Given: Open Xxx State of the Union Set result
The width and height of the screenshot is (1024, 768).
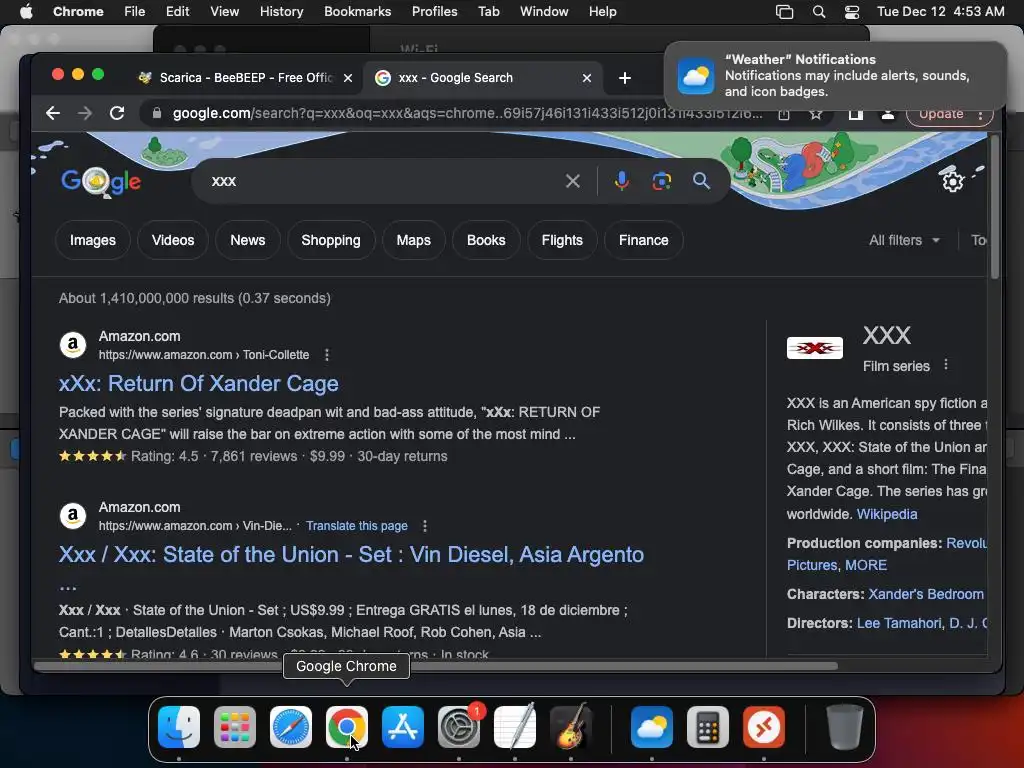Looking at the screenshot, I should pos(351,554).
